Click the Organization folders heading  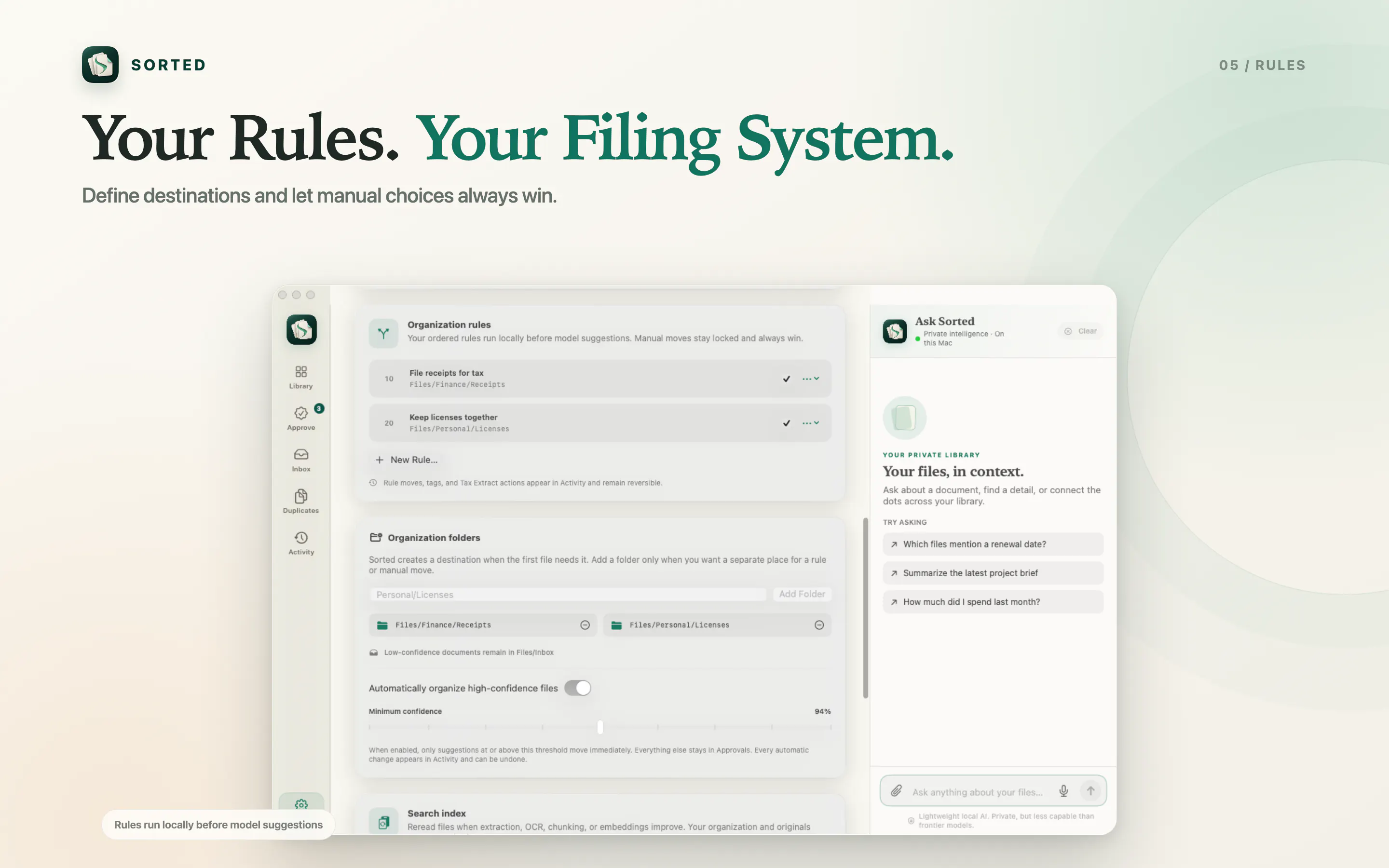point(434,538)
